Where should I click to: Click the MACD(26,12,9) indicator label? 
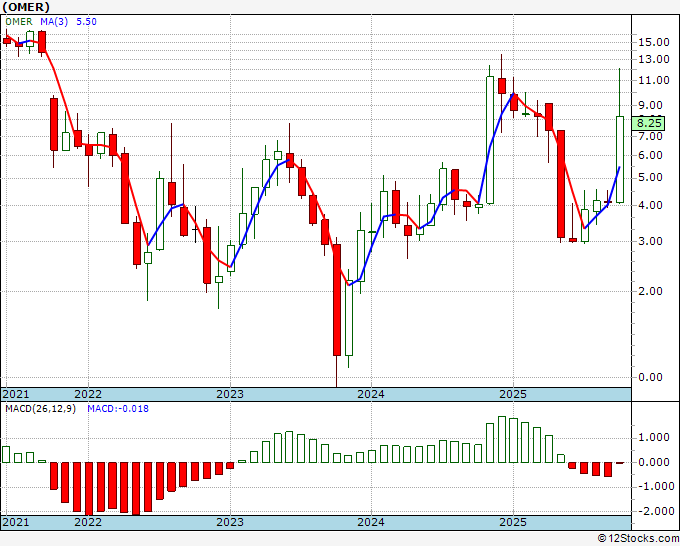pos(40,409)
